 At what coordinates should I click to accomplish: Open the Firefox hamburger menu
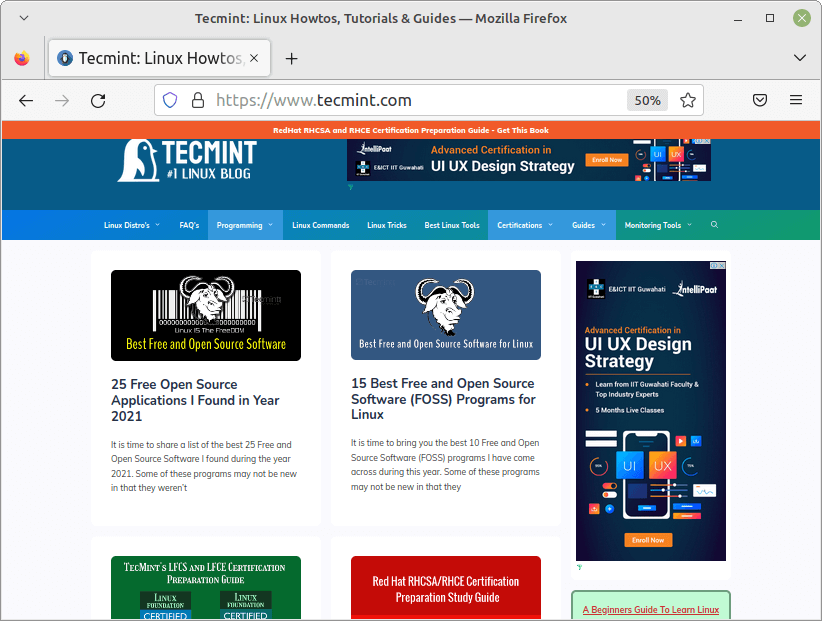pos(796,100)
